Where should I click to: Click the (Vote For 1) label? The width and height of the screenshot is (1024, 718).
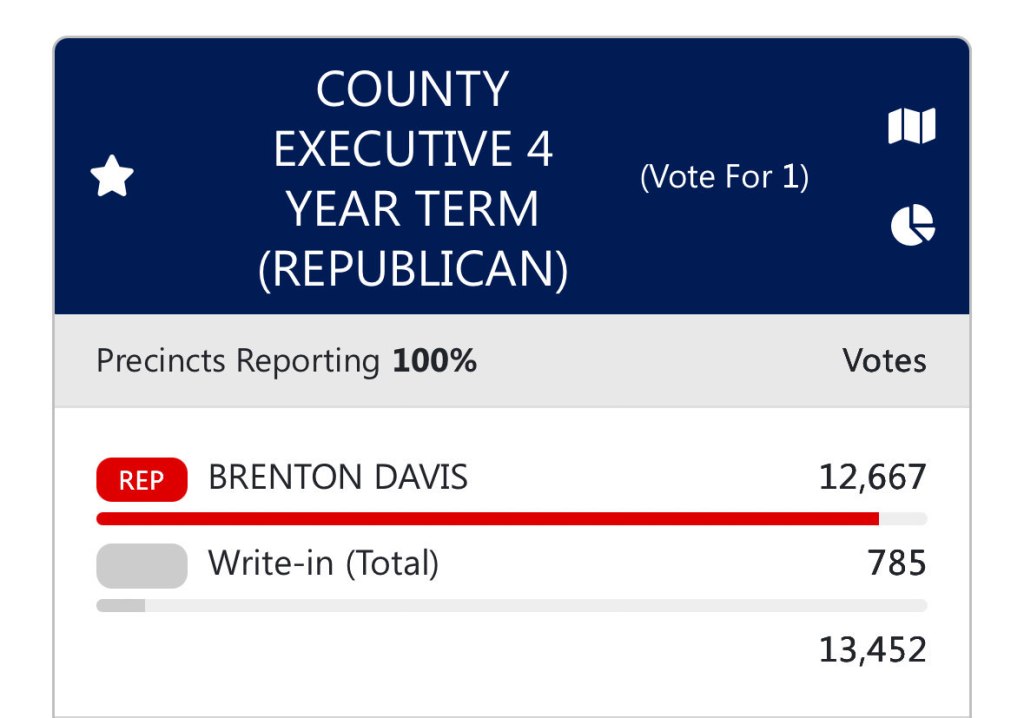pyautogui.click(x=724, y=178)
